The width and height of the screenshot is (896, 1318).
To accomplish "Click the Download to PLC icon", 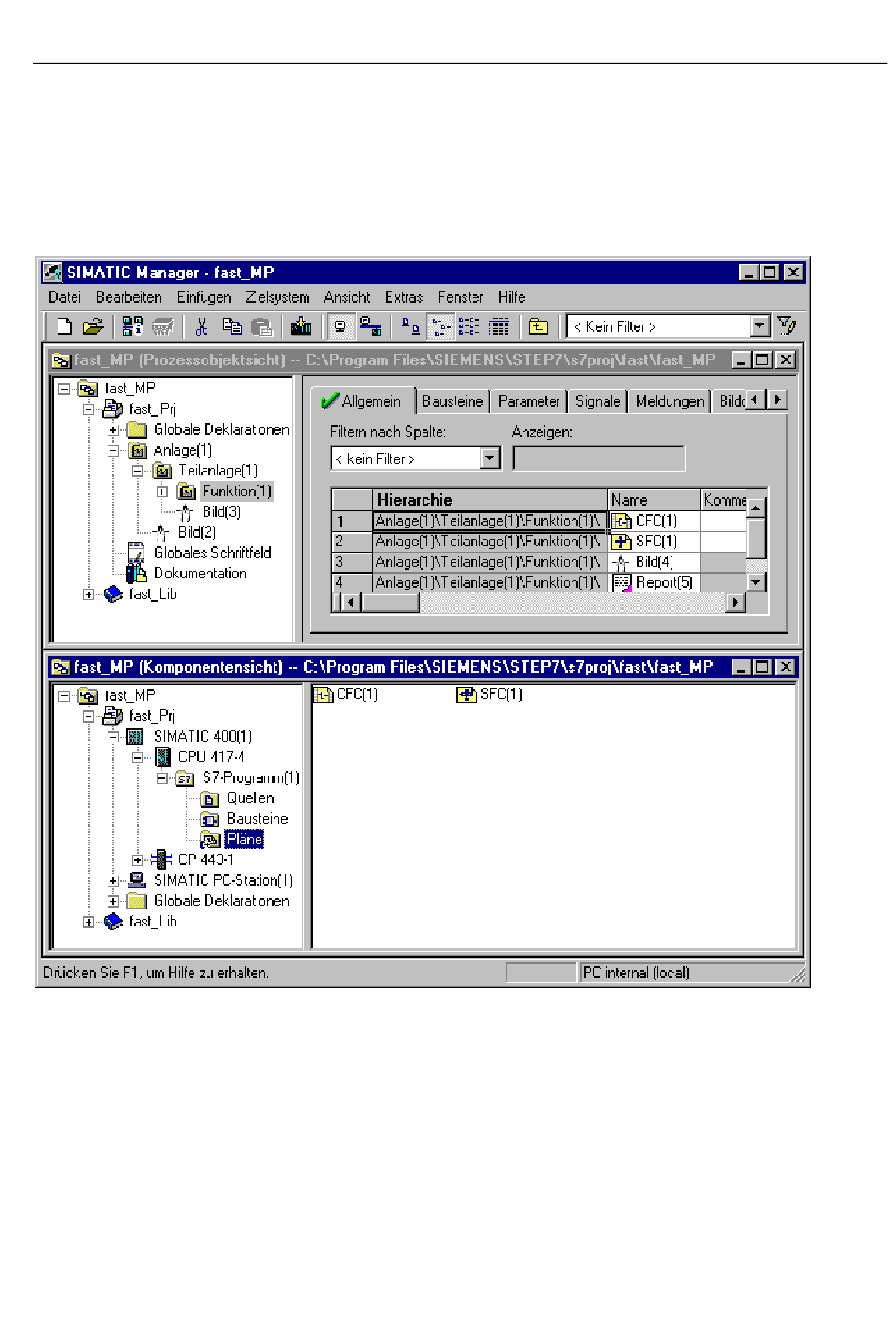I will point(302,326).
